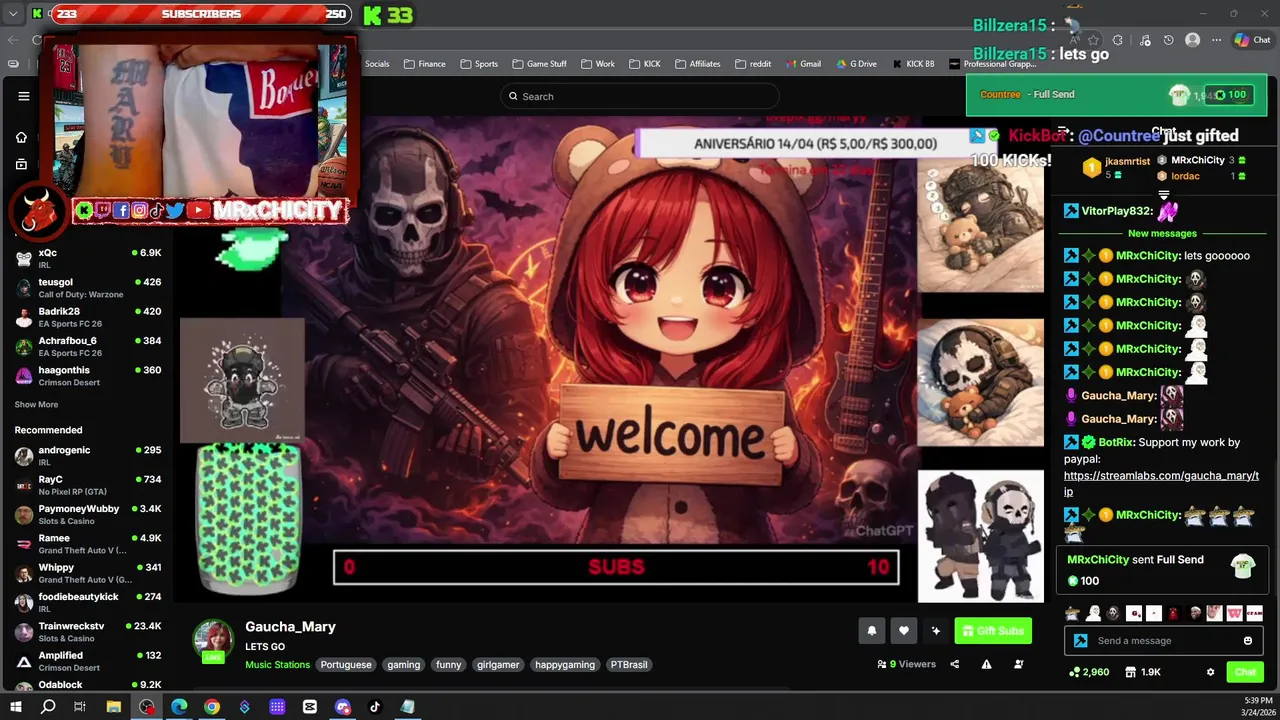The height and width of the screenshot is (720, 1280).
Task: Open TikTok app in taskbar
Action: click(x=375, y=707)
